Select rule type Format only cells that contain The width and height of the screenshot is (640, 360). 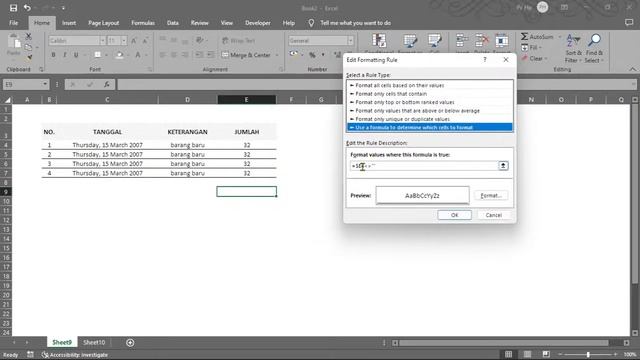(x=429, y=94)
